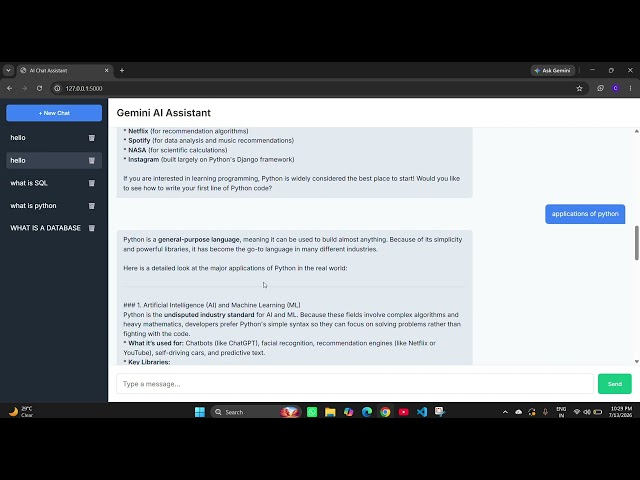
Task: Focus the 'Type a message...' input field
Action: coord(355,384)
